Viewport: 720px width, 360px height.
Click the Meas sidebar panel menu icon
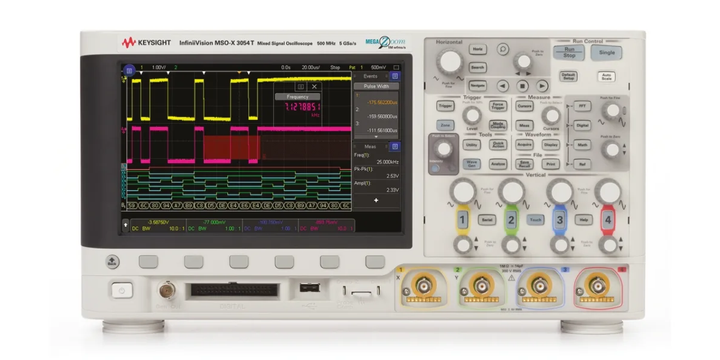[395, 146]
